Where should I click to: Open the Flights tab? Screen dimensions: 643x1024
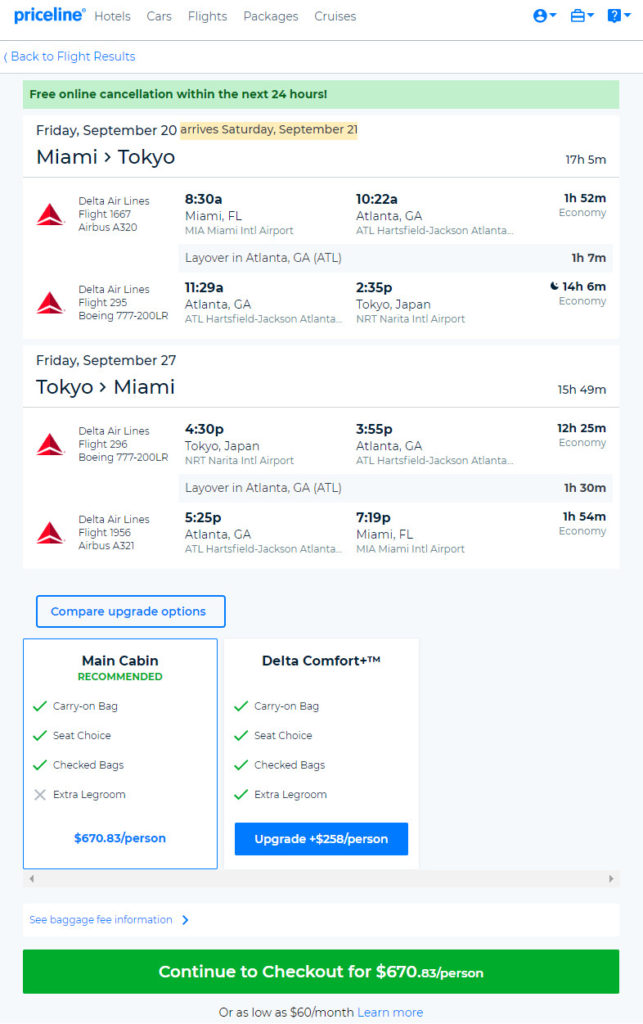pyautogui.click(x=208, y=16)
